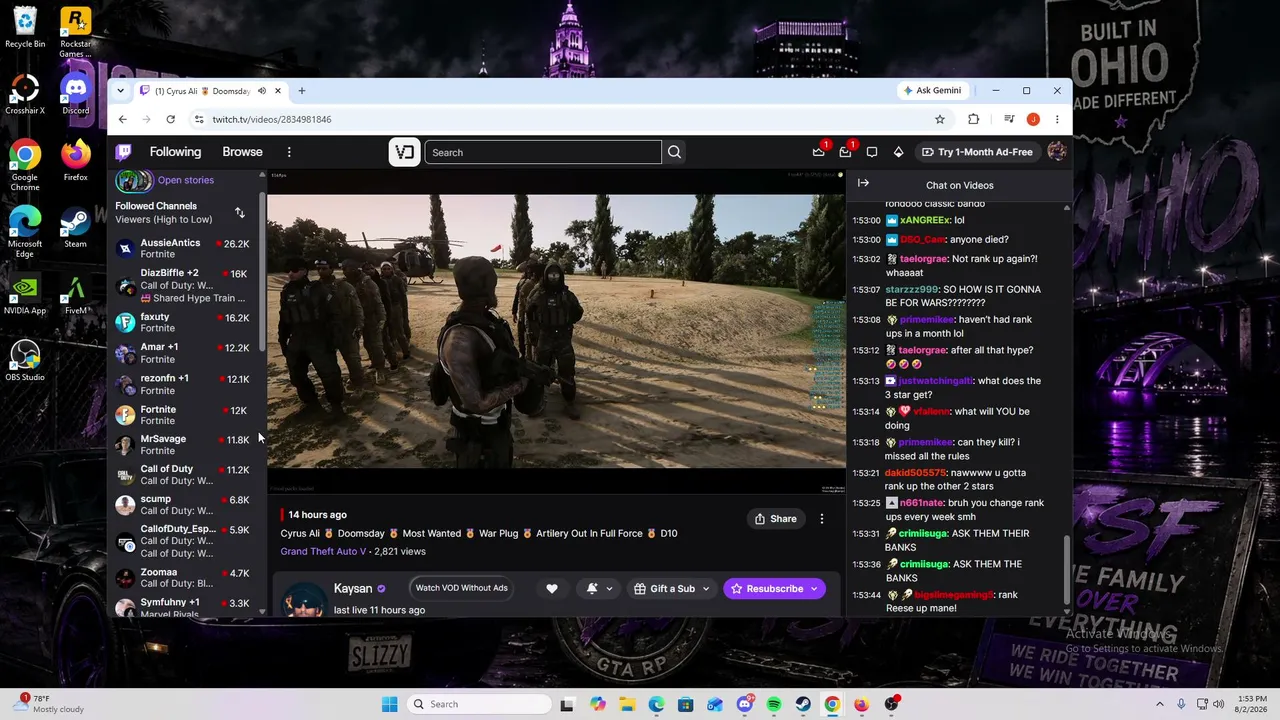Open Chrome three-dot menu
The height and width of the screenshot is (720, 1280).
[1056, 119]
